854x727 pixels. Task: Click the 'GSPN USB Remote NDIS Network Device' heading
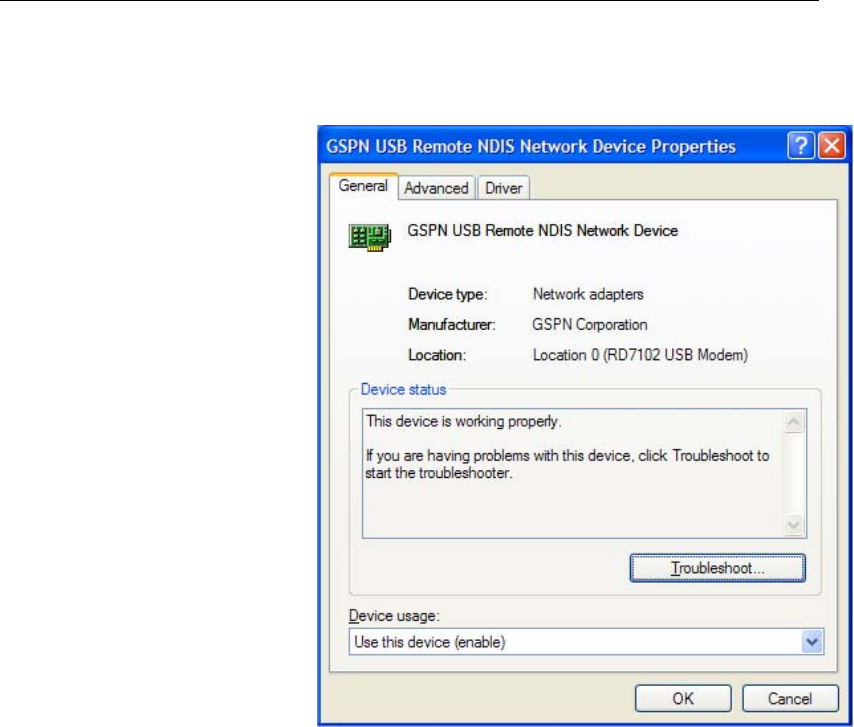click(542, 230)
